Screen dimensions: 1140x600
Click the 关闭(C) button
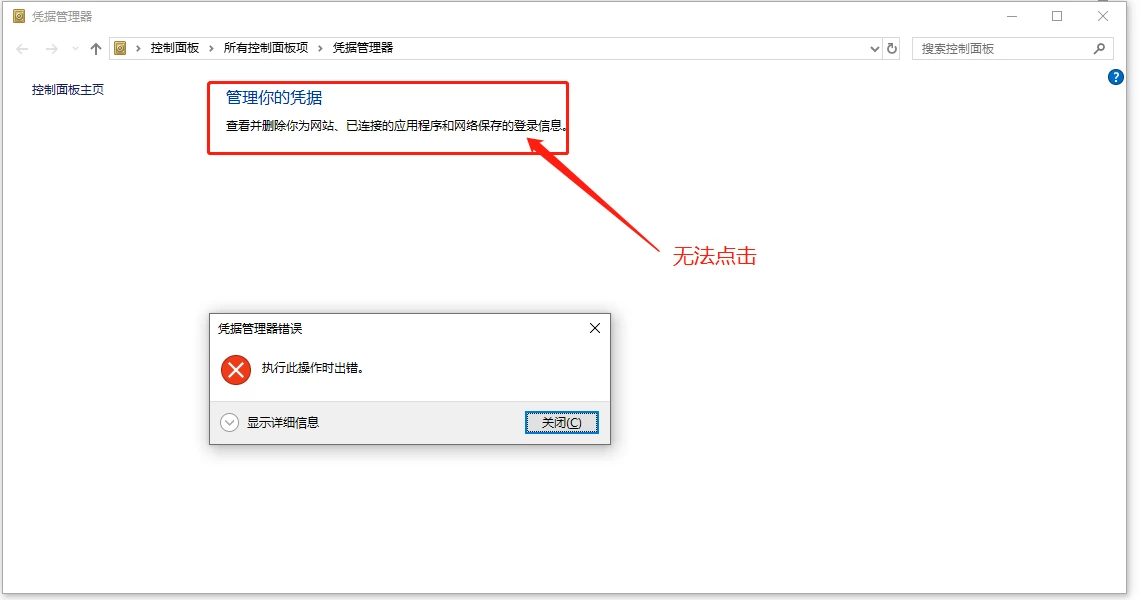(561, 423)
